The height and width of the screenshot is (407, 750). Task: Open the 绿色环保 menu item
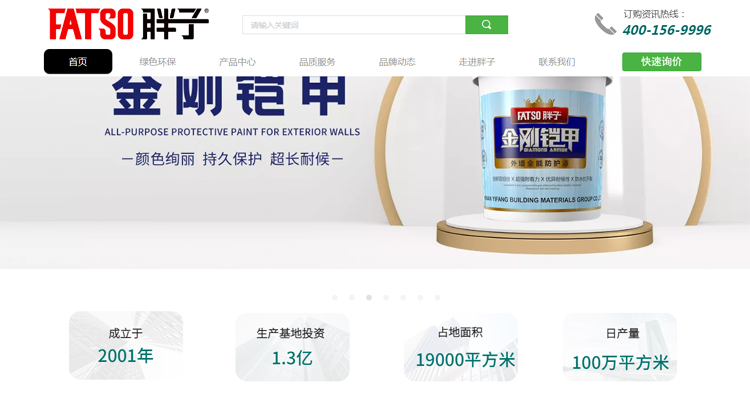click(158, 62)
